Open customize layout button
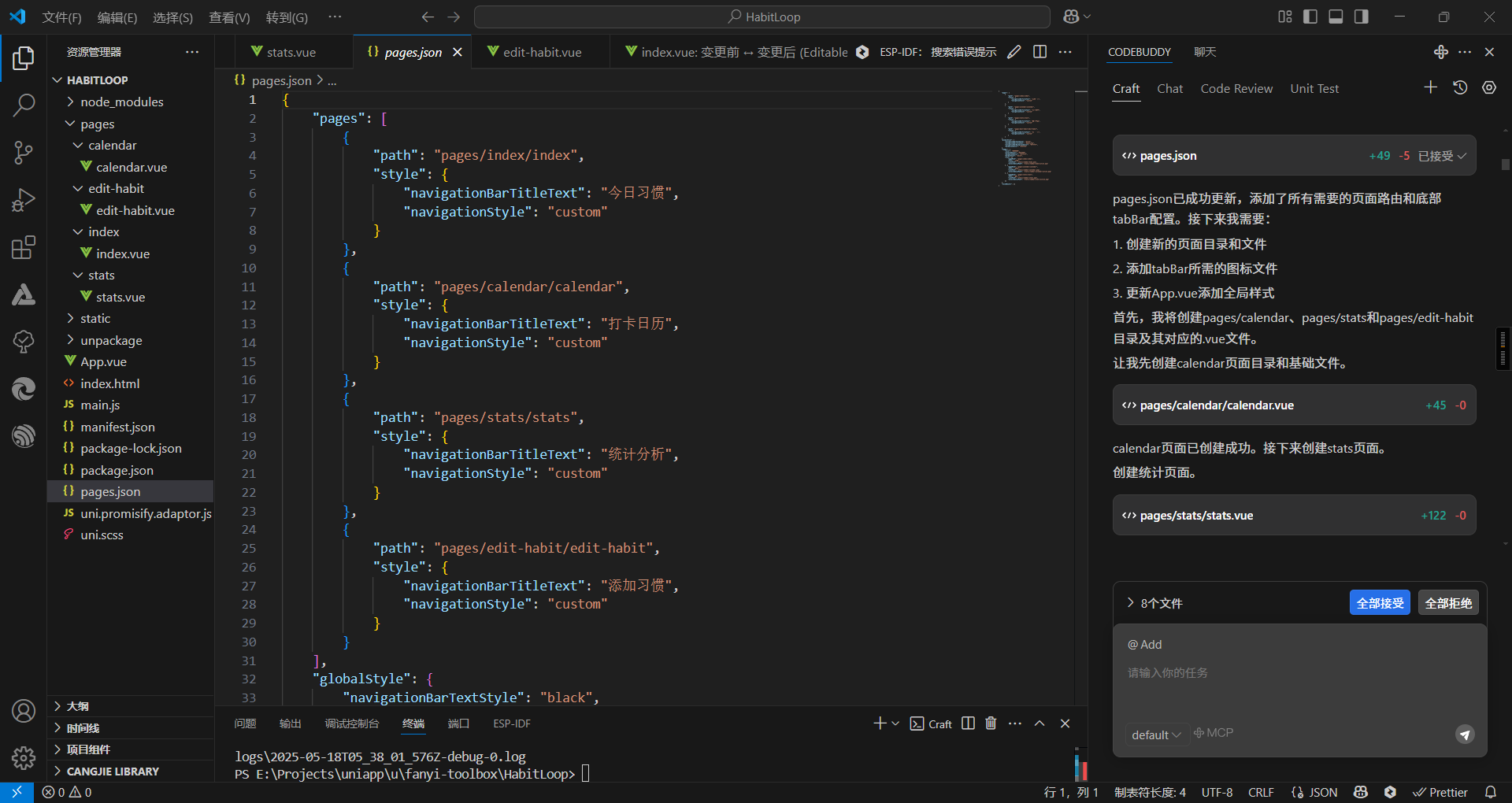The image size is (1512, 803). [x=1285, y=17]
